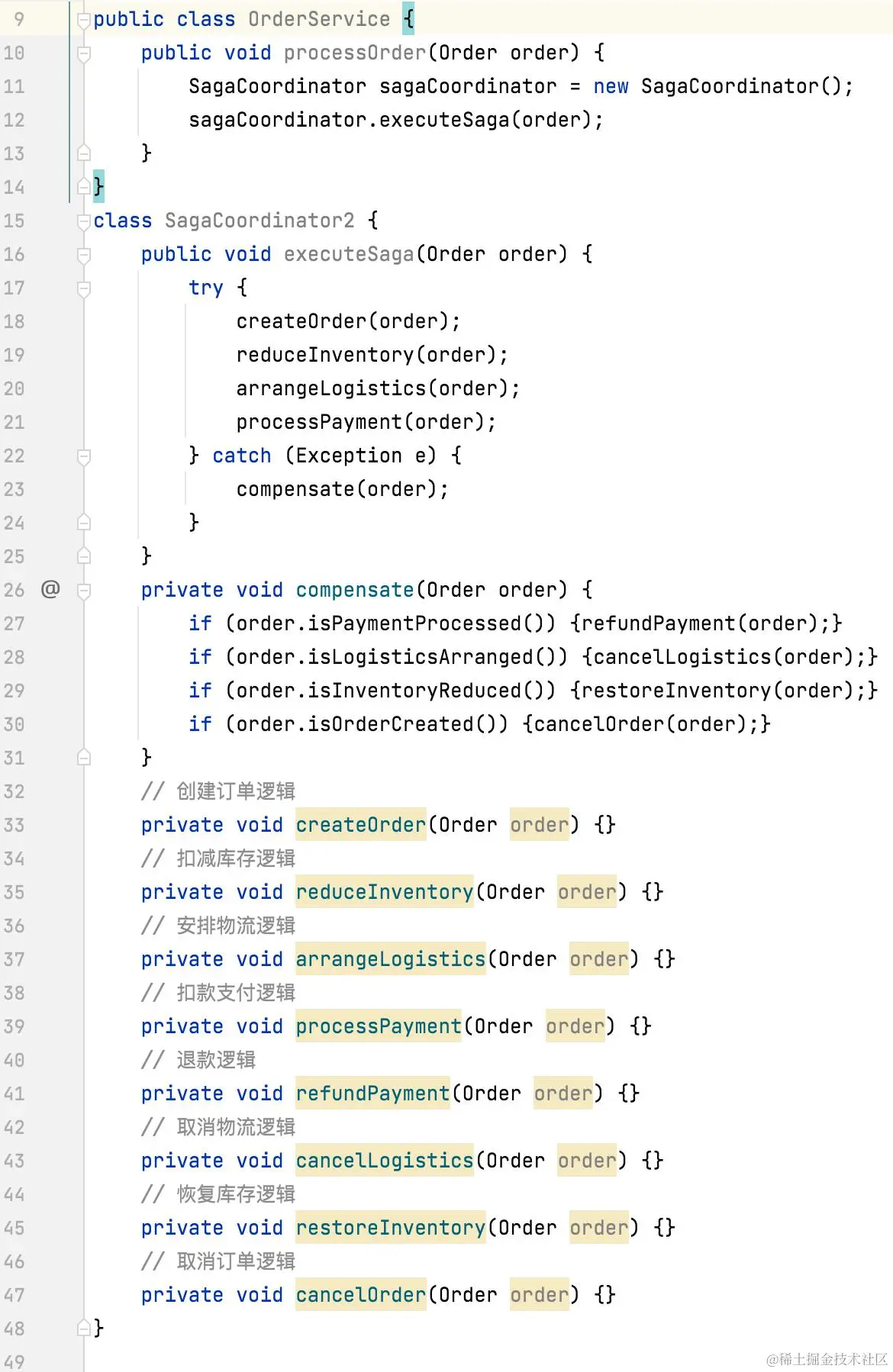Click the fold end marker on line 25
Image resolution: width=893 pixels, height=1372 pixels.
tap(84, 556)
